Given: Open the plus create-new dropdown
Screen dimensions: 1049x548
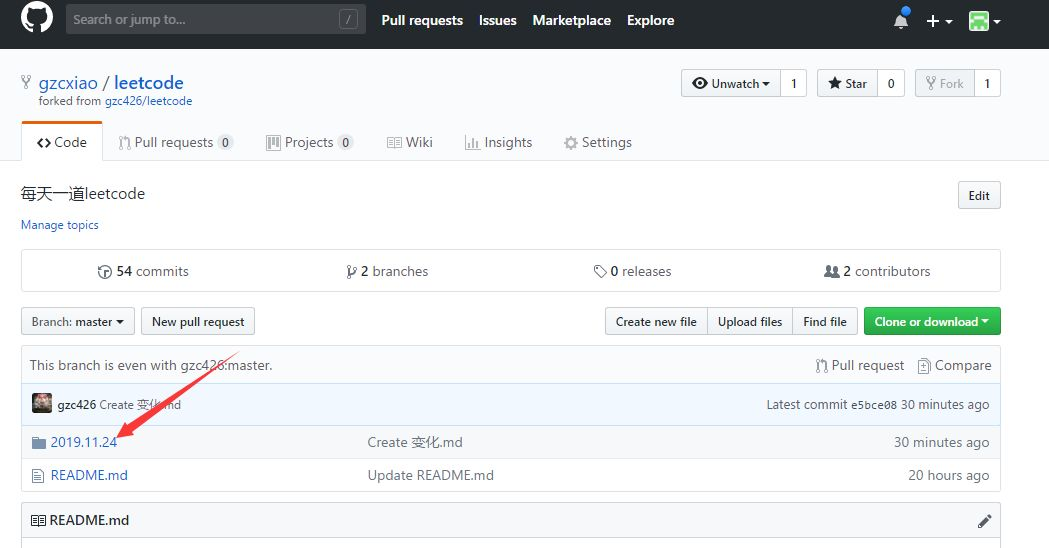Looking at the screenshot, I should (x=938, y=21).
